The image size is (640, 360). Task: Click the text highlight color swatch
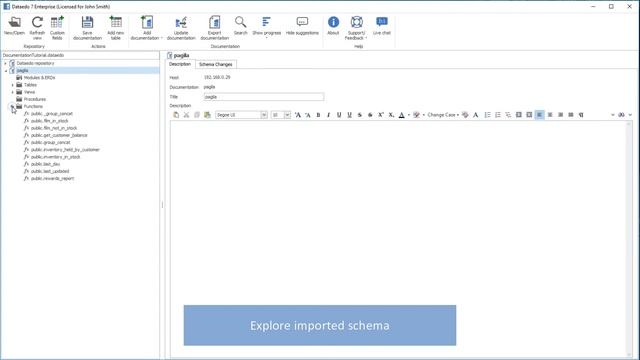tap(416, 115)
